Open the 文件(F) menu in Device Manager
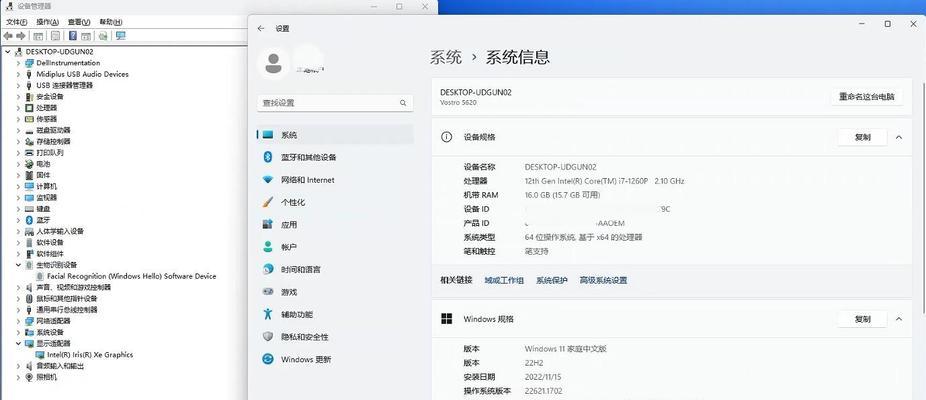 point(17,22)
